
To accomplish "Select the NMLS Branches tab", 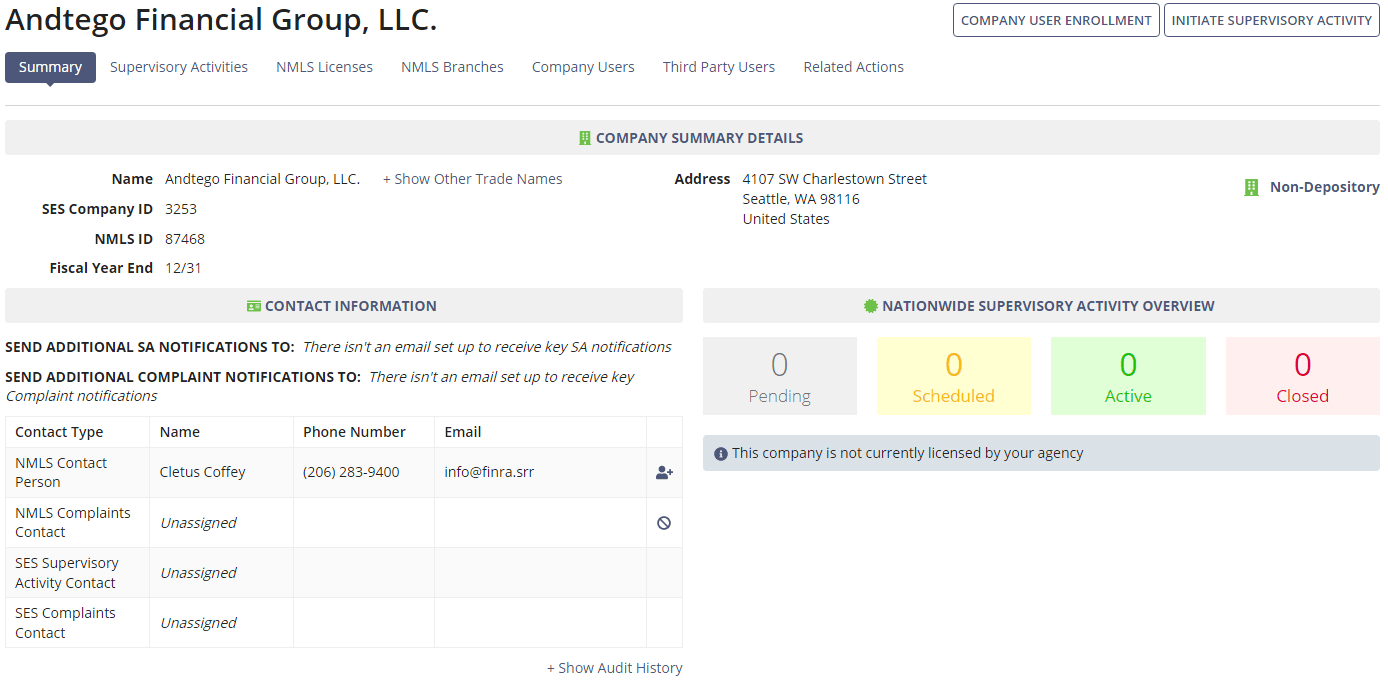I will tap(452, 67).
